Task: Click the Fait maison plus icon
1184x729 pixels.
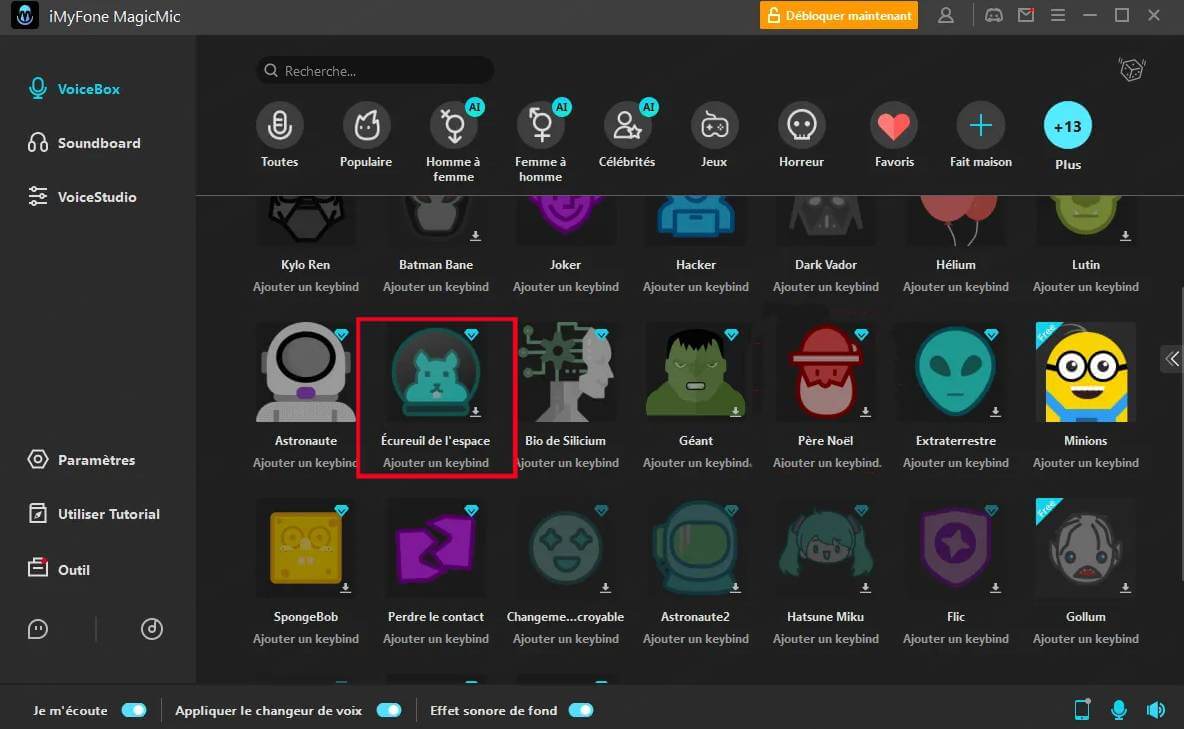Action: 981,125
